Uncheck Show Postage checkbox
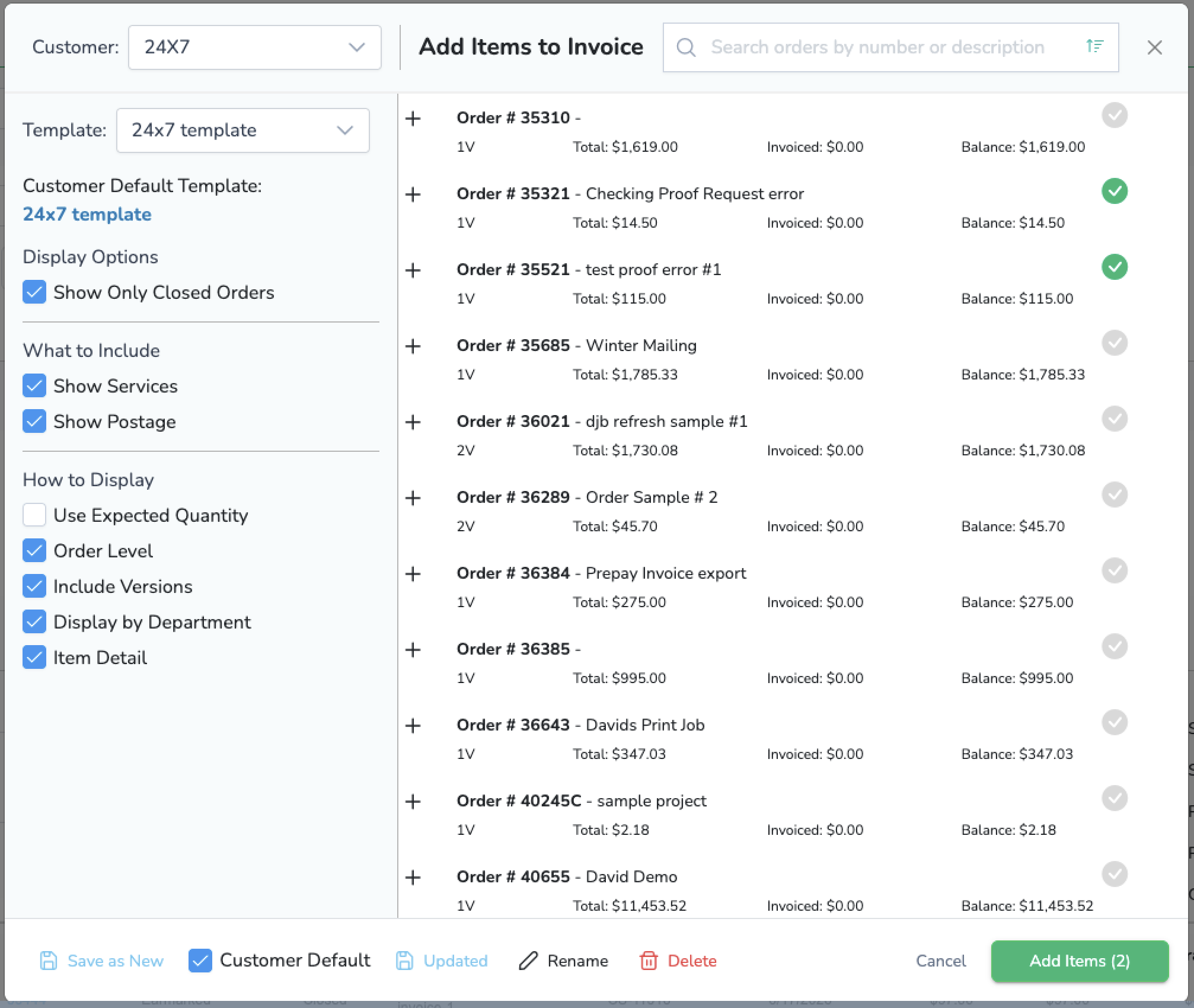Screen dimensions: 1194x1008 click(34, 422)
